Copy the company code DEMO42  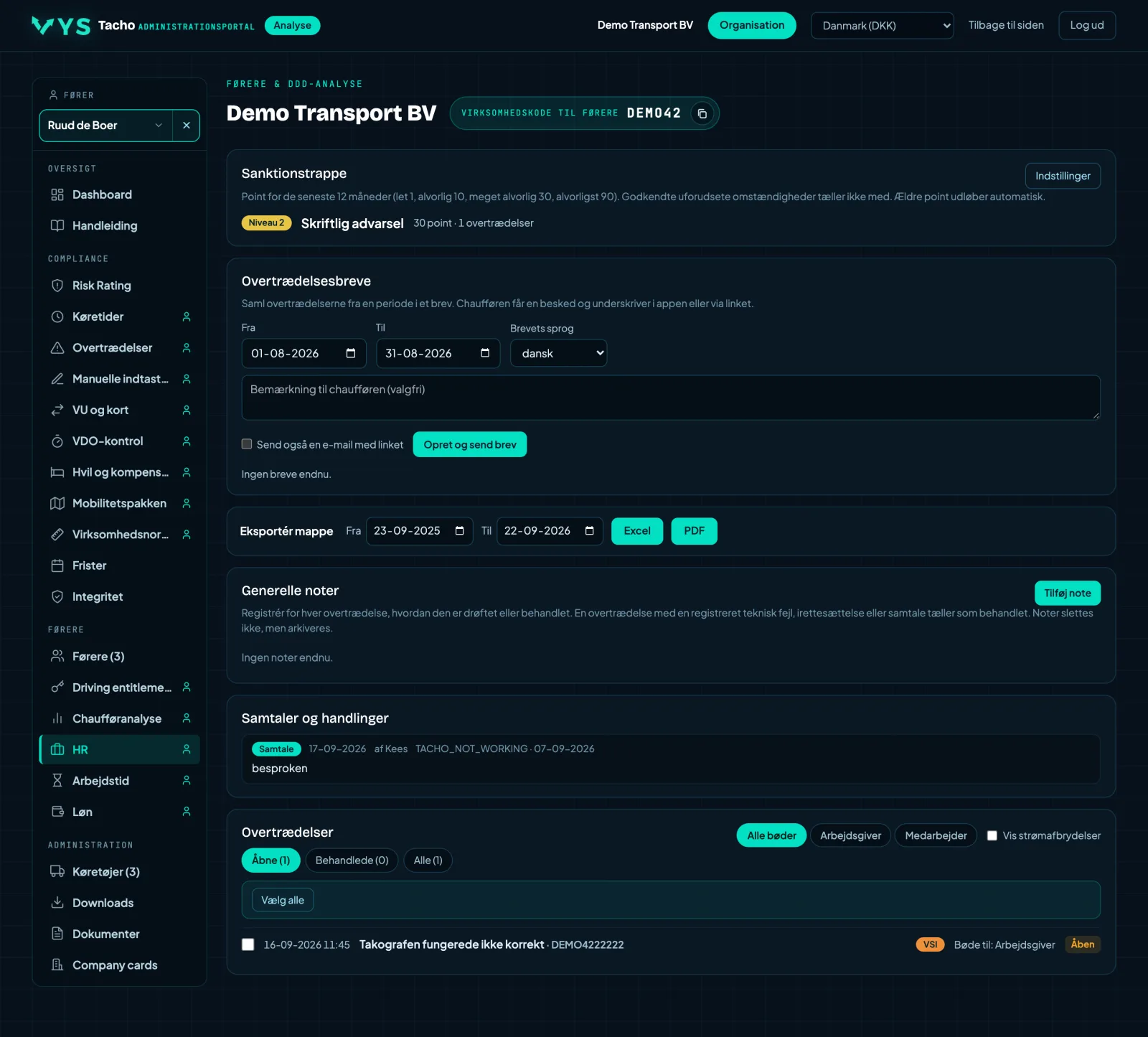pos(702,113)
